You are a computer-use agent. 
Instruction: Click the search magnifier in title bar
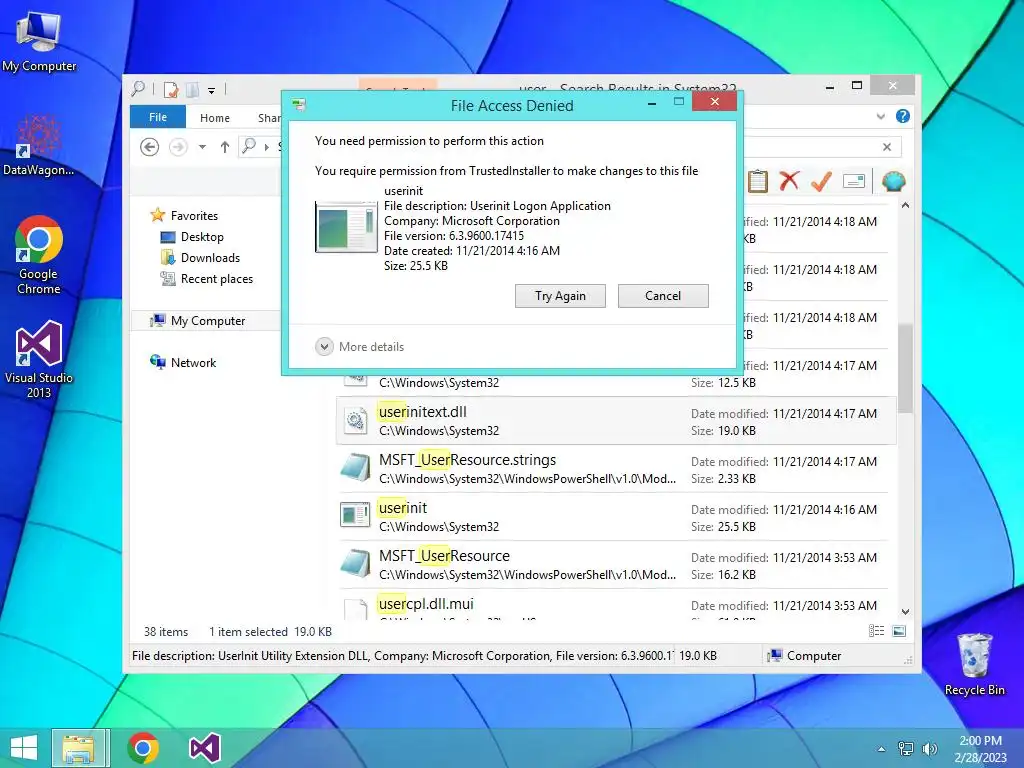(x=138, y=88)
